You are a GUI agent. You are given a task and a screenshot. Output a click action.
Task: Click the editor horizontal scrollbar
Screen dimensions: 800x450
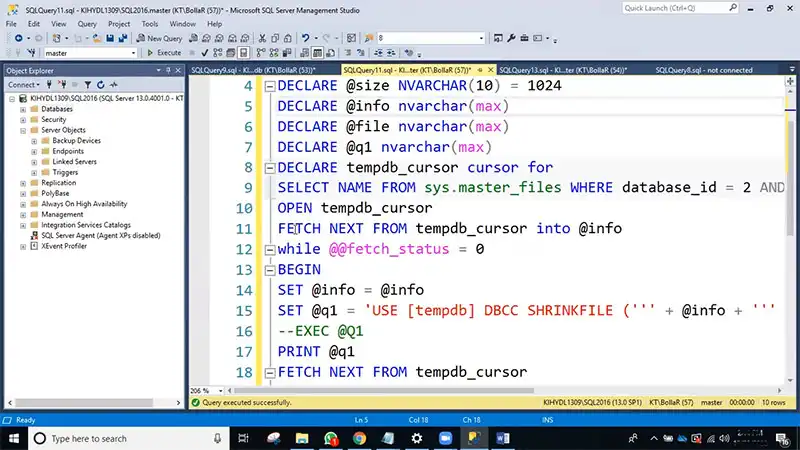click(384, 391)
